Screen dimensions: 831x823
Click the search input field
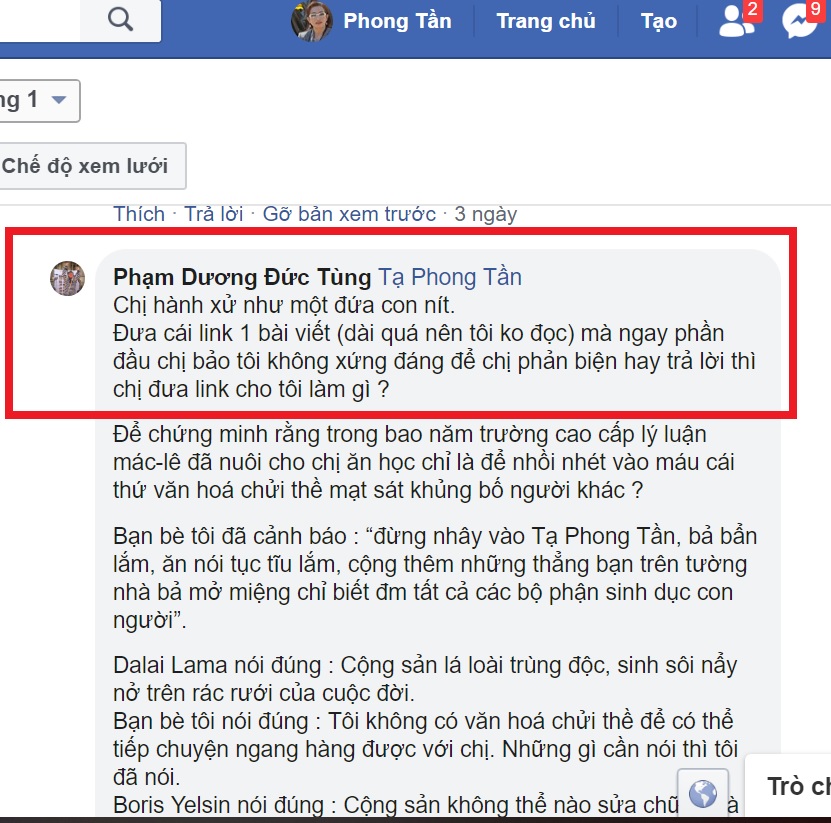40,20
